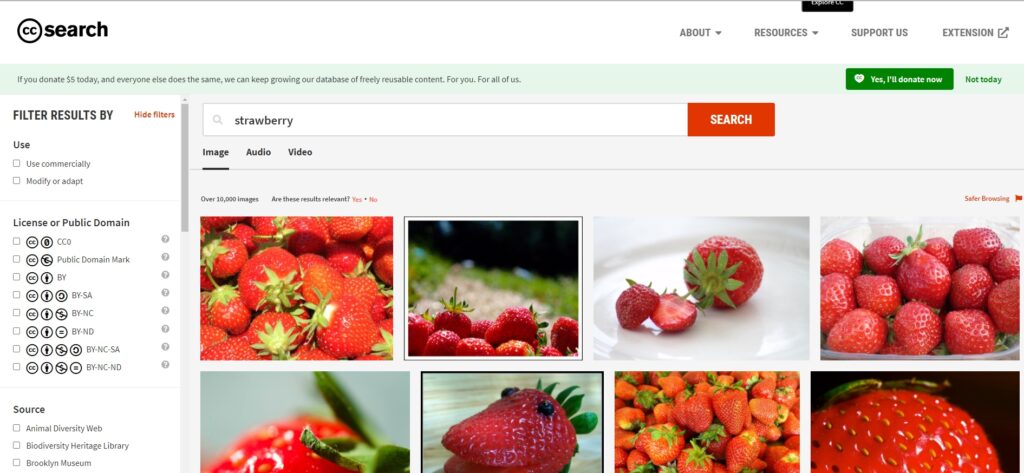Open help icon next to Public Domain Mark
1024x473 pixels.
pyautogui.click(x=165, y=257)
